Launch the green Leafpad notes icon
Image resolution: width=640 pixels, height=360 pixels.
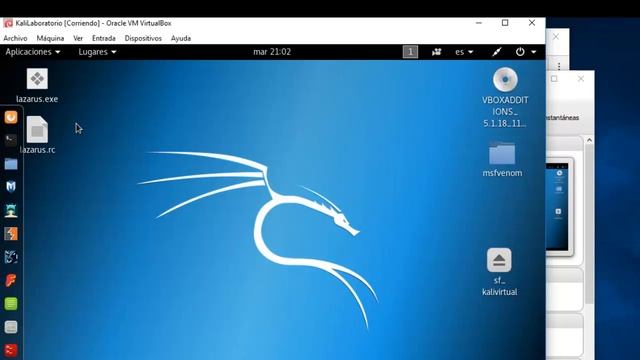click(x=11, y=304)
